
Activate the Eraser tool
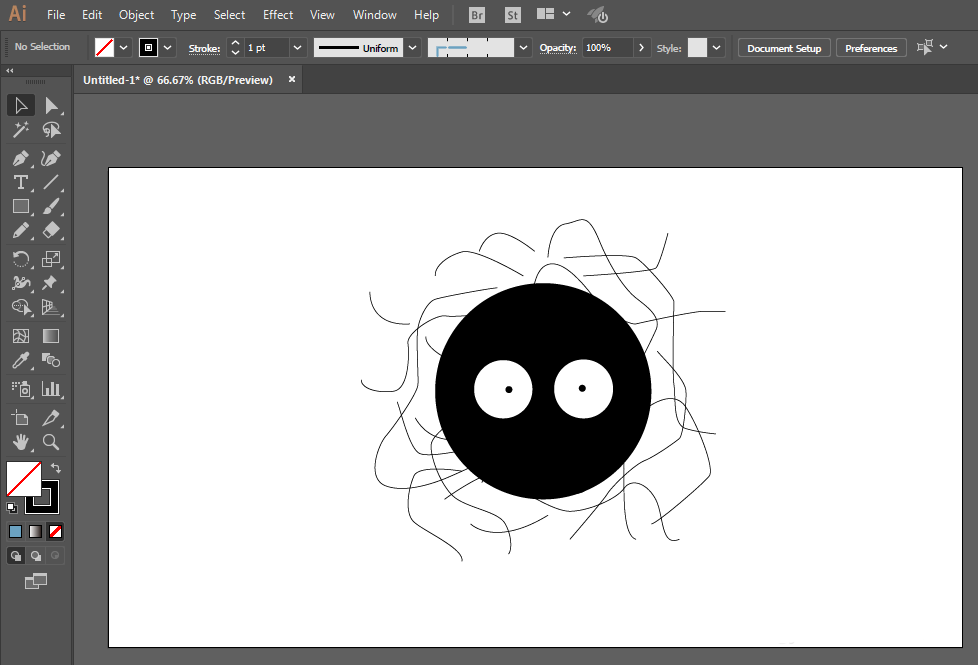coord(51,231)
